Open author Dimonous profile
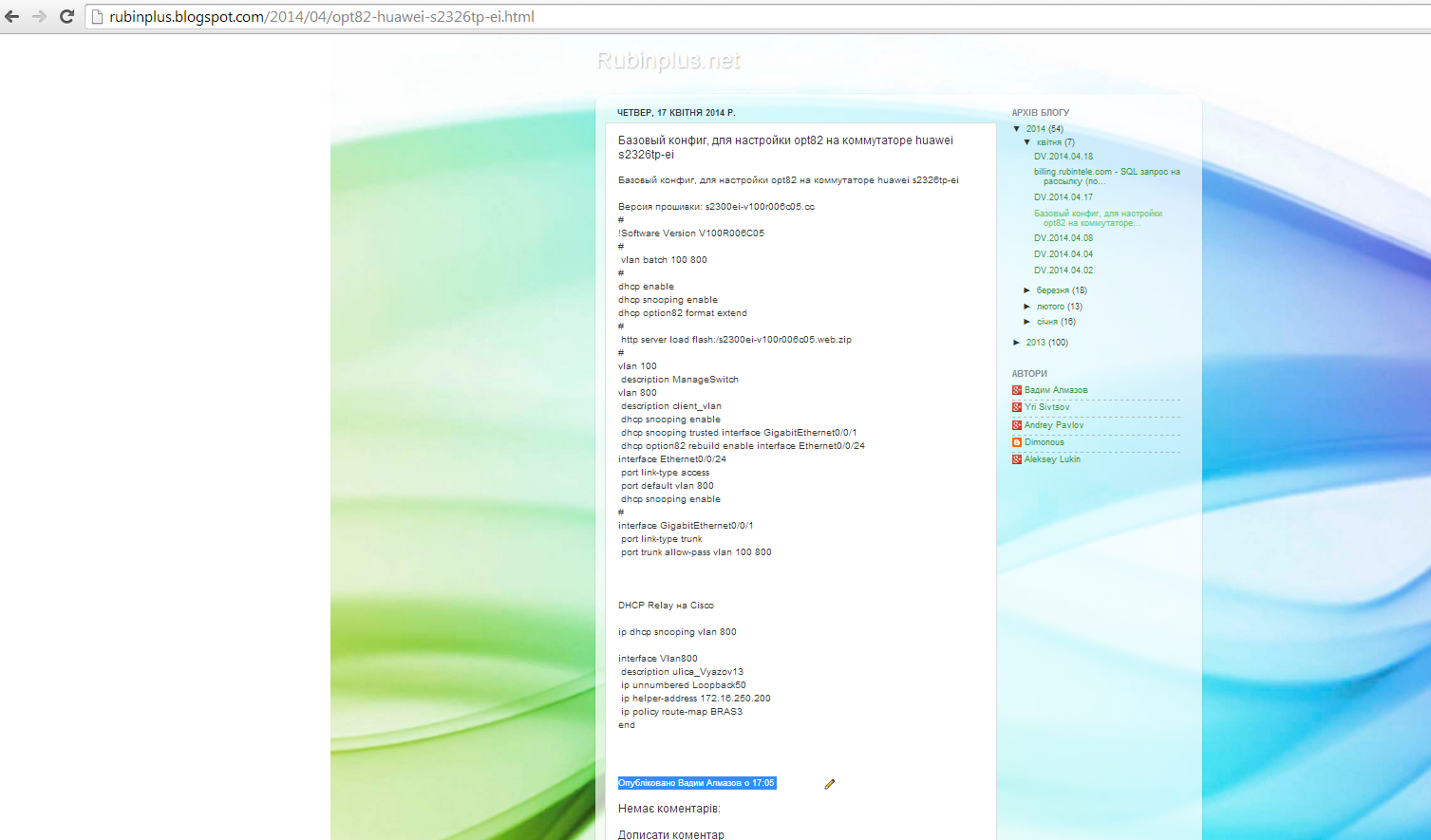The width and height of the screenshot is (1431, 840). 1045,442
